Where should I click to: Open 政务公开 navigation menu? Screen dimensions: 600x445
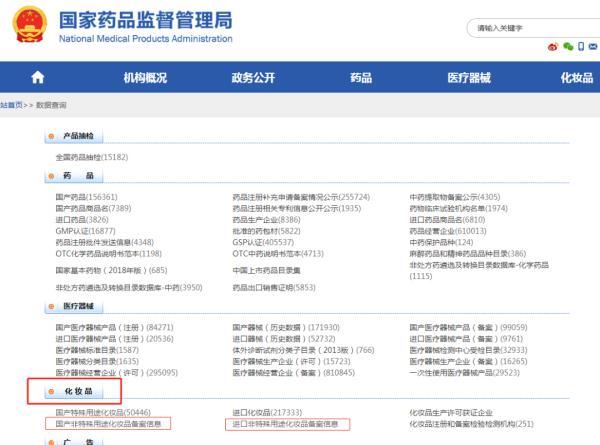pyautogui.click(x=253, y=78)
